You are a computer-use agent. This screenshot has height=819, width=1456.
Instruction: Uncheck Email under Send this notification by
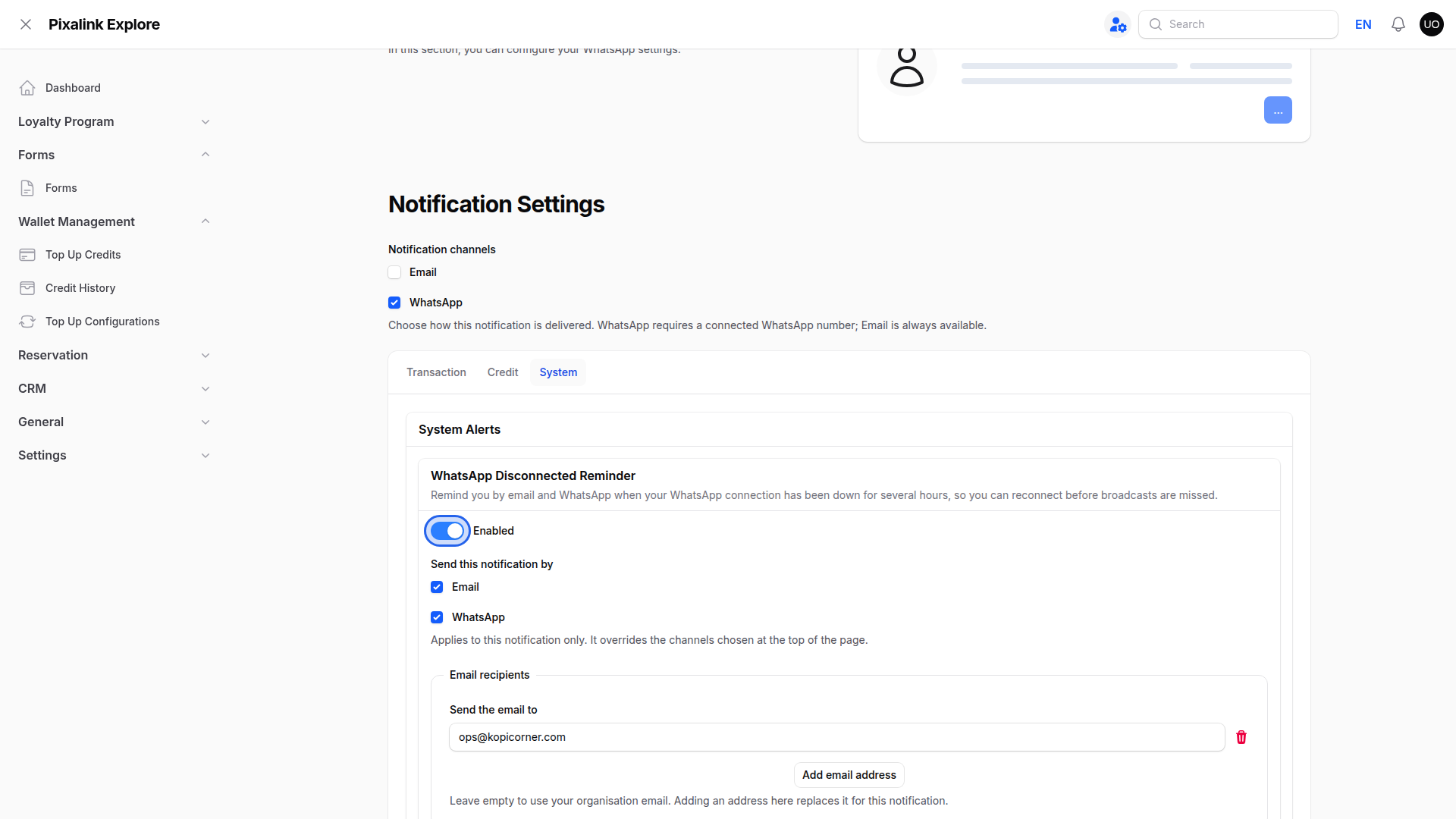click(437, 587)
